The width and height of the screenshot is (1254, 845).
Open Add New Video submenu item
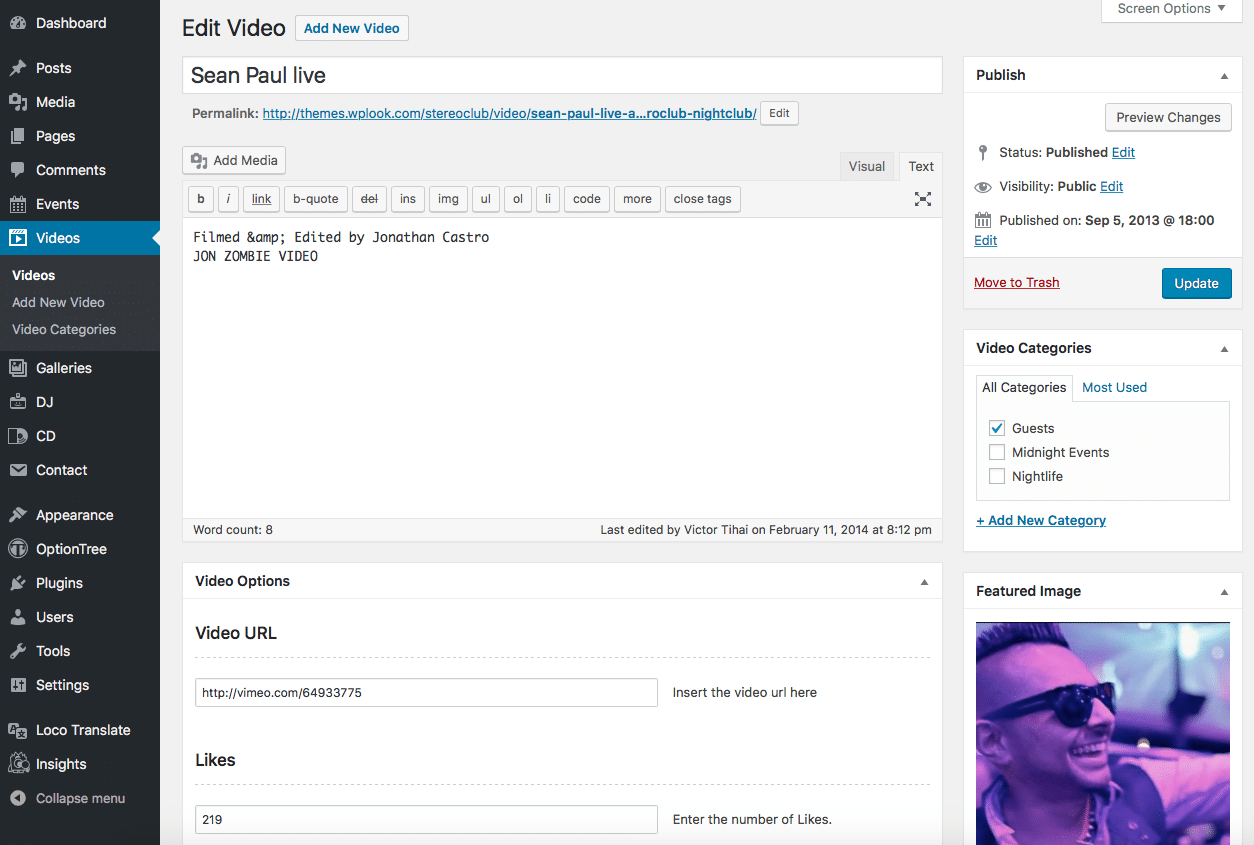click(58, 302)
